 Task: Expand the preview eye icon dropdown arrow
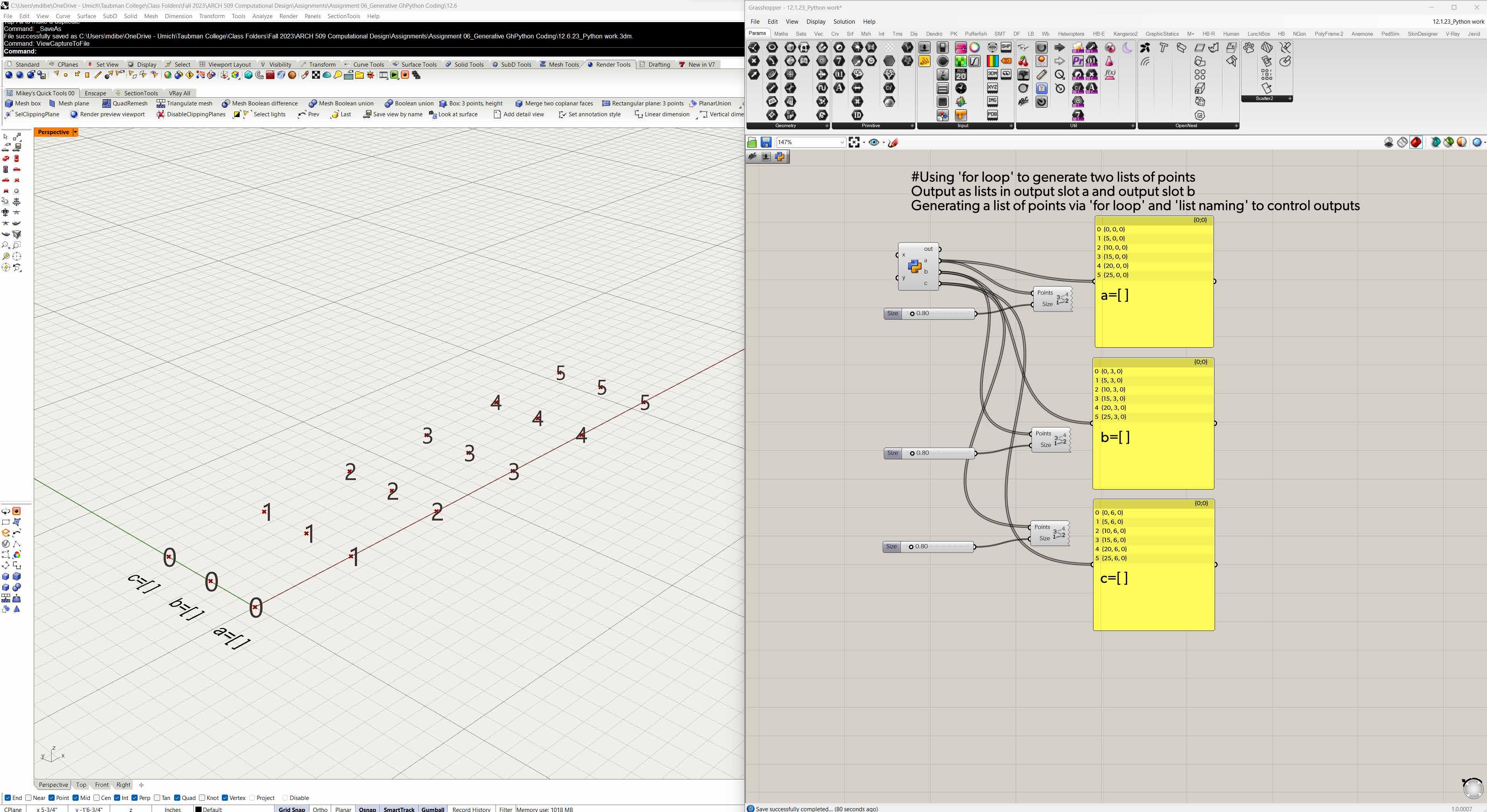pyautogui.click(x=884, y=143)
